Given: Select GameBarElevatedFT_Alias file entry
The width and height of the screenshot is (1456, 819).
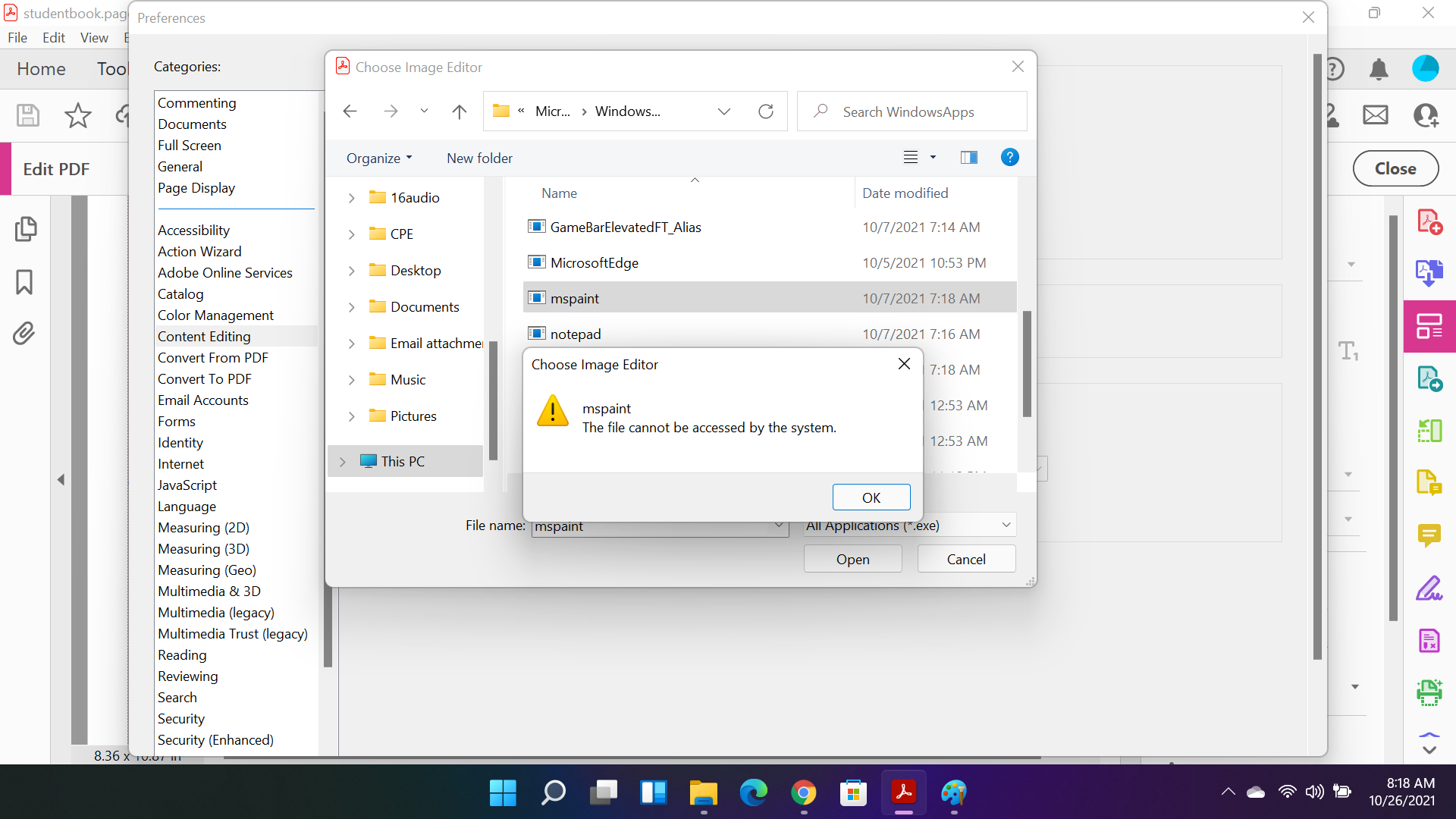Looking at the screenshot, I should point(770,227).
